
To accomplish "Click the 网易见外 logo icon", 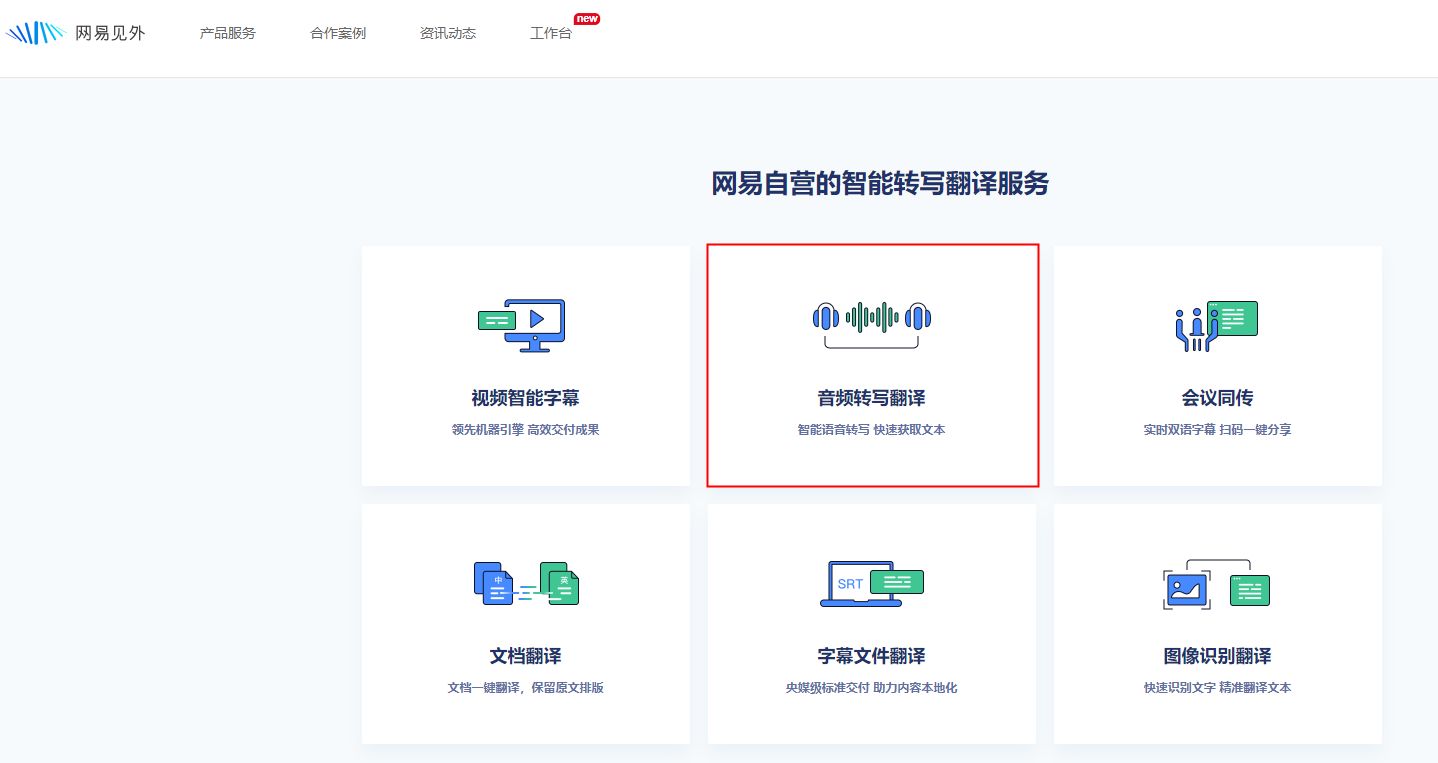I will pos(35,33).
